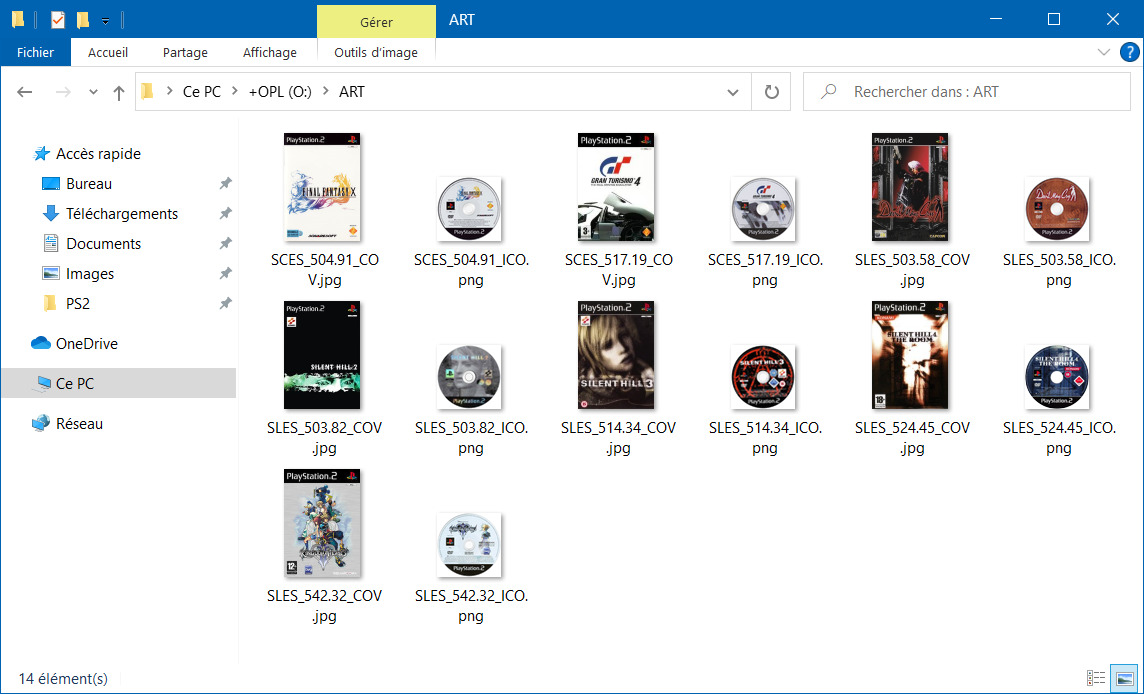Expand chevron after +OPL (O:) breadcrumb
The image size is (1144, 694).
tap(325, 91)
